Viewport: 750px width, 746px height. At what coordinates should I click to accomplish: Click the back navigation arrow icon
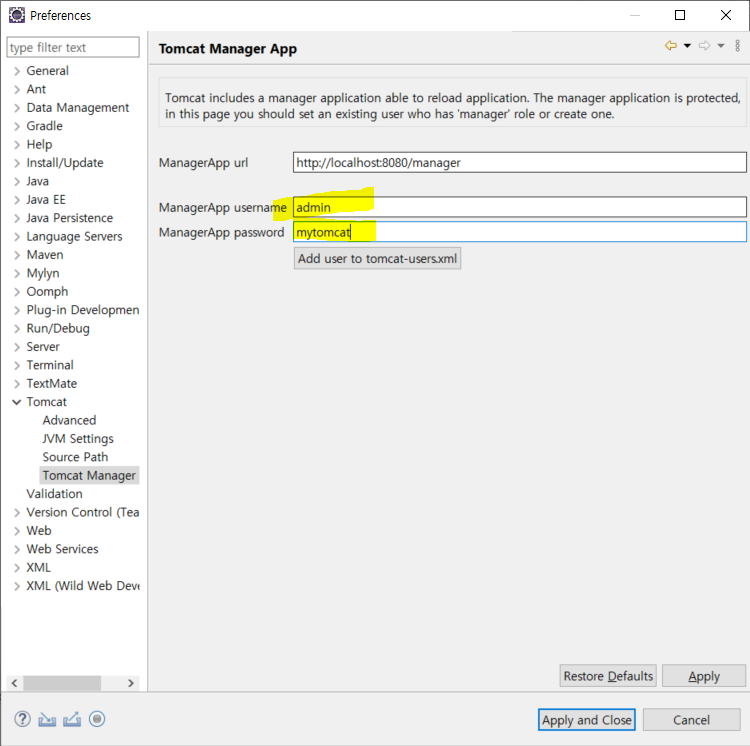click(x=671, y=46)
